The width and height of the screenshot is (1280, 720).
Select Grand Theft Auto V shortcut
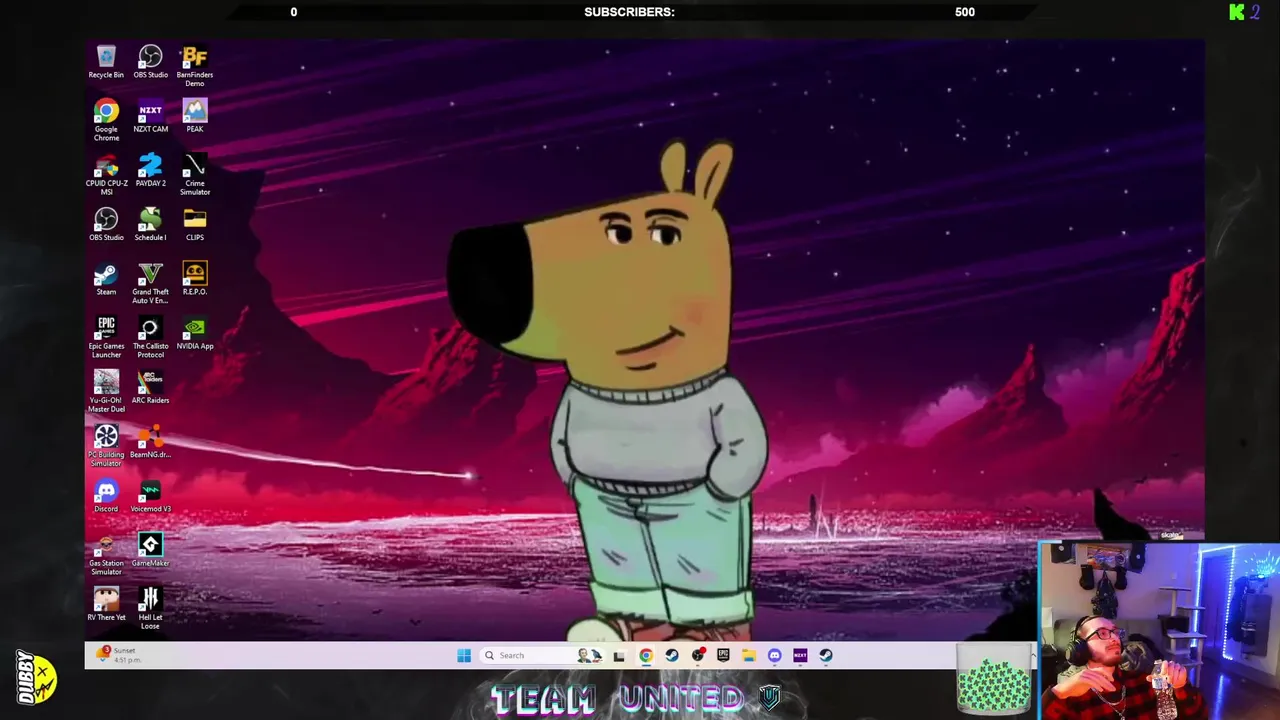point(150,283)
